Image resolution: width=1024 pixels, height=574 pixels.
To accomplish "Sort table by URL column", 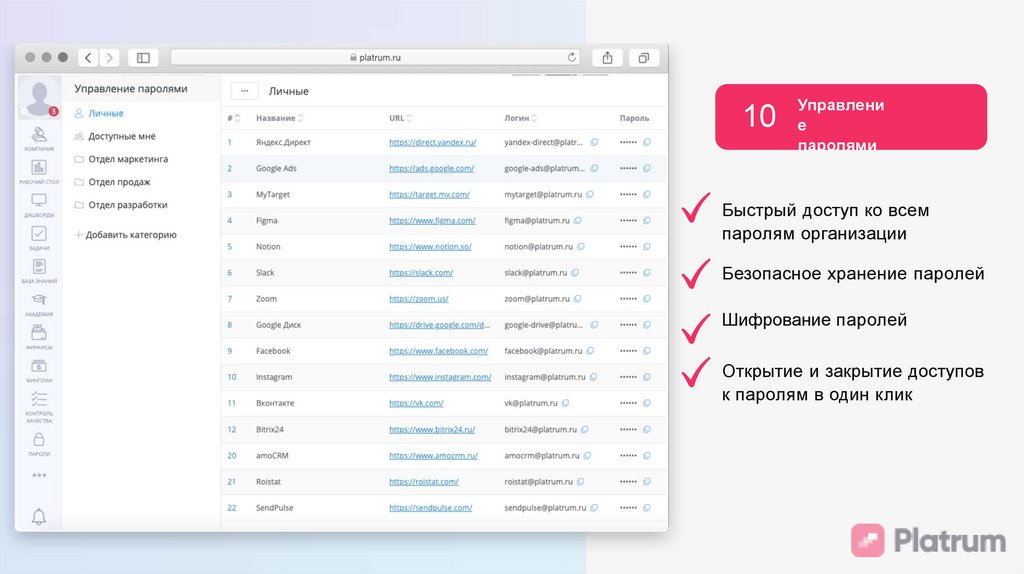I will [400, 118].
